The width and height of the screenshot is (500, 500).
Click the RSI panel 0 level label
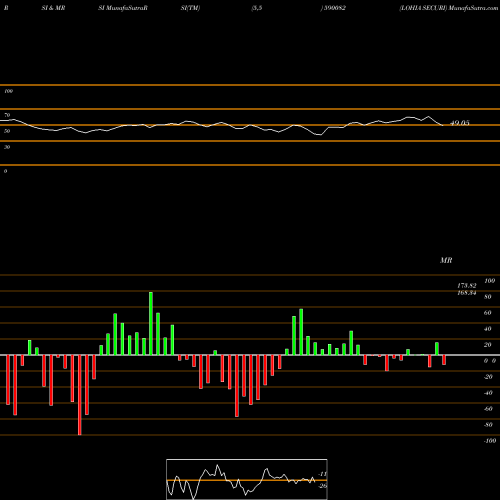coord(5,171)
